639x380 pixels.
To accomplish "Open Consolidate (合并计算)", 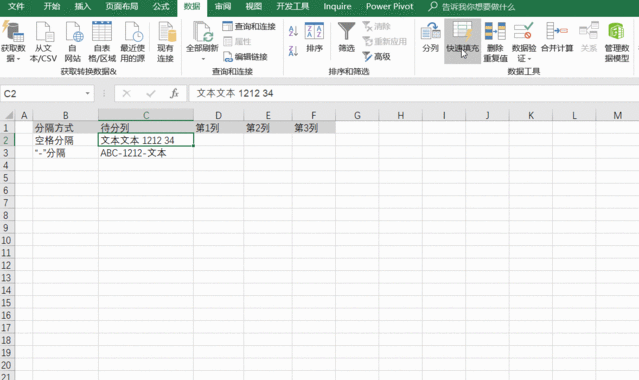I will (x=557, y=37).
